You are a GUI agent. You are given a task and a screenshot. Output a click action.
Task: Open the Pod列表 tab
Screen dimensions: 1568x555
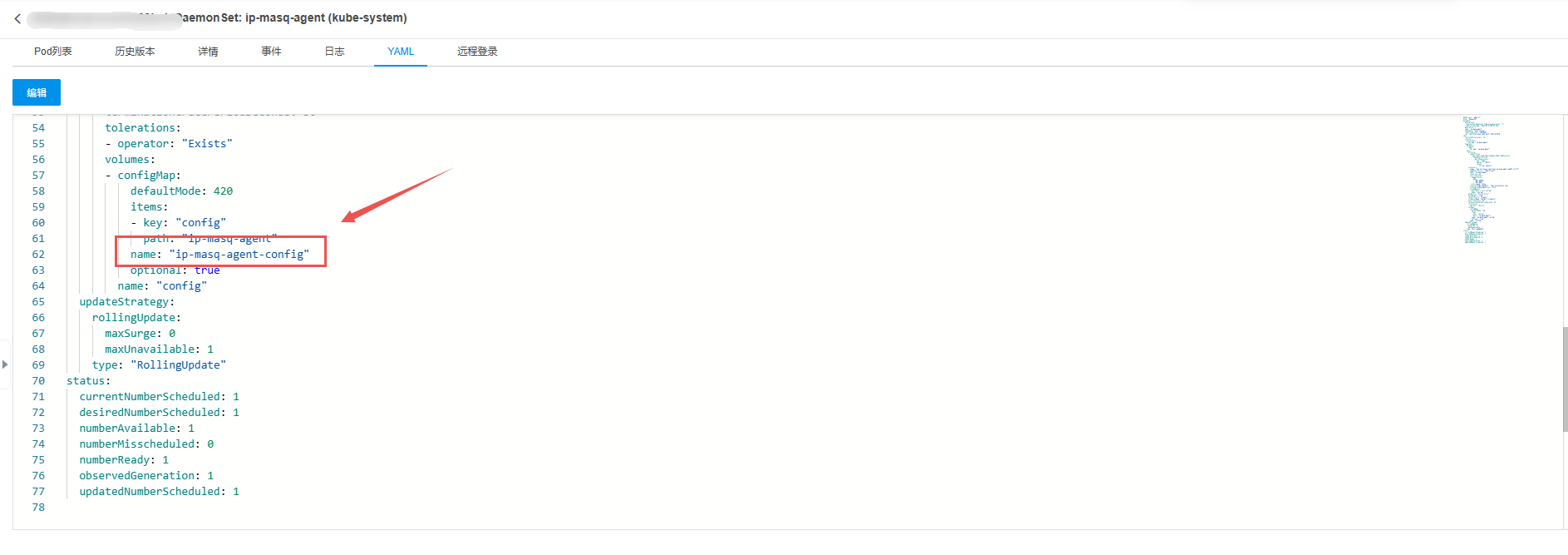click(53, 52)
